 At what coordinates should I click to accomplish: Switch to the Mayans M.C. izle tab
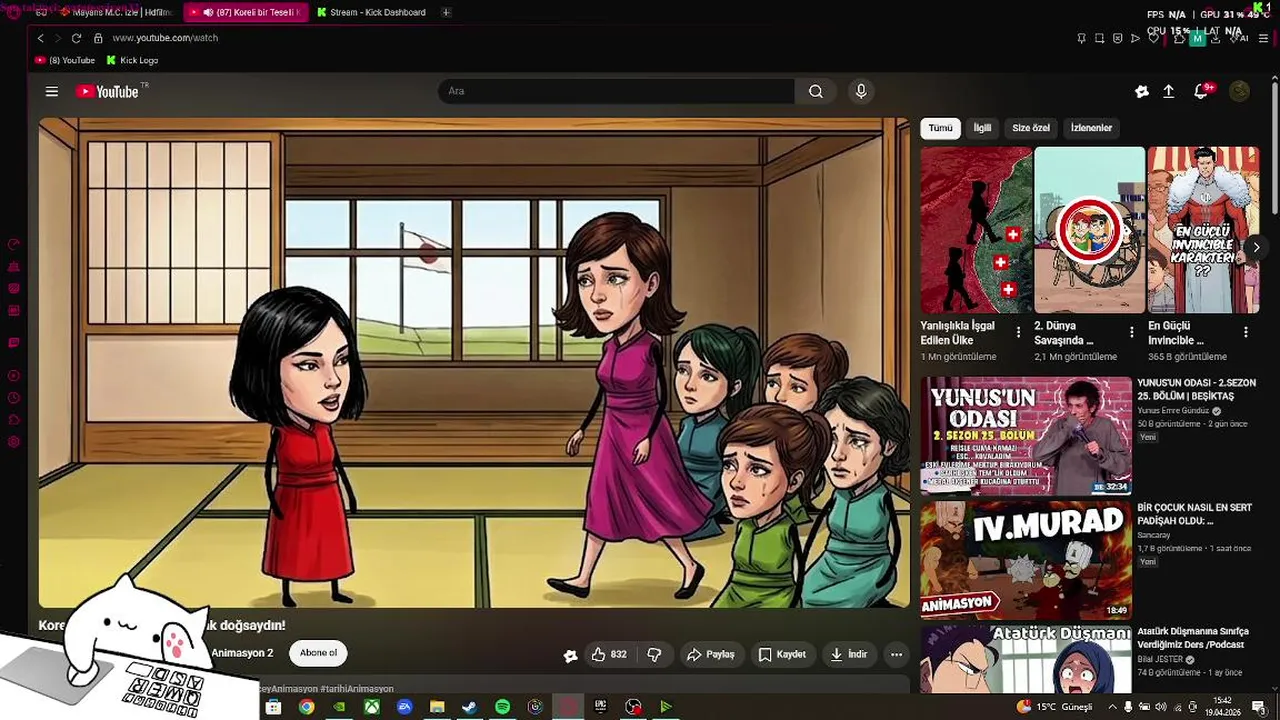click(115, 12)
